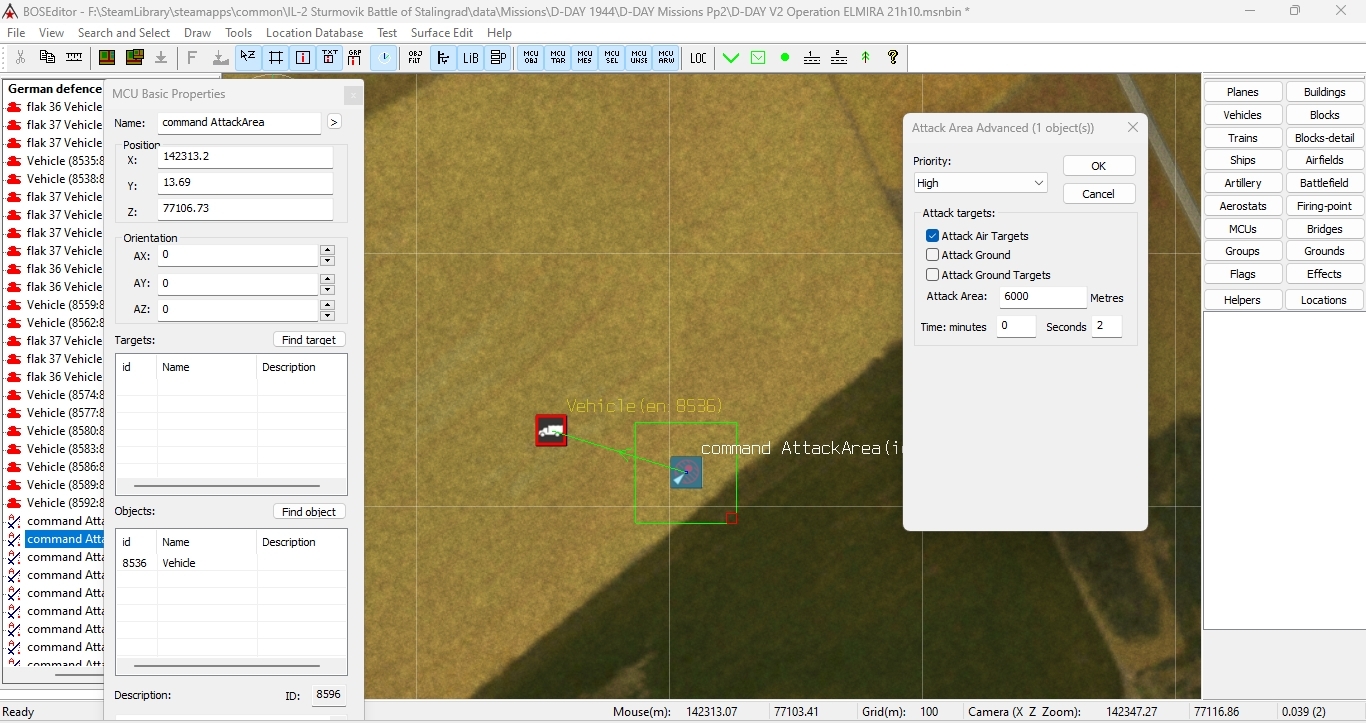Click the Find object button
The width and height of the screenshot is (1366, 723).
coord(309,512)
